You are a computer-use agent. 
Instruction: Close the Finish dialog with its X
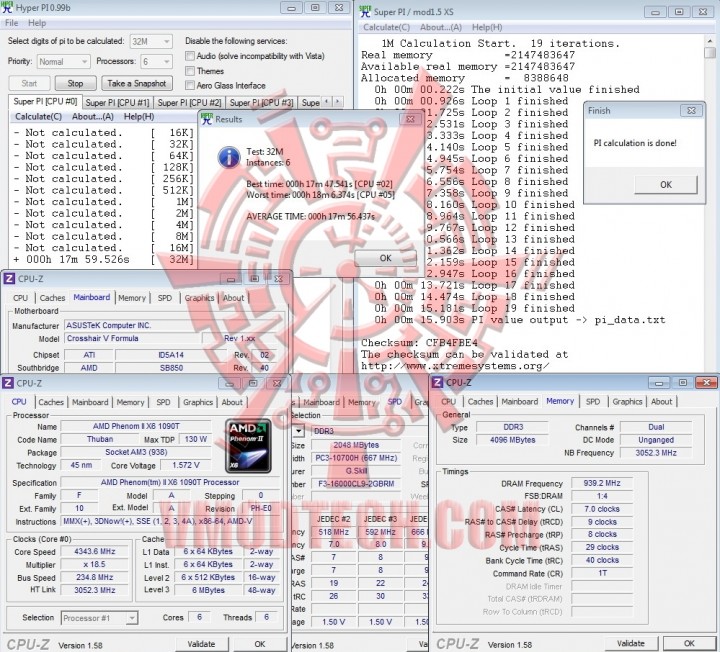691,110
